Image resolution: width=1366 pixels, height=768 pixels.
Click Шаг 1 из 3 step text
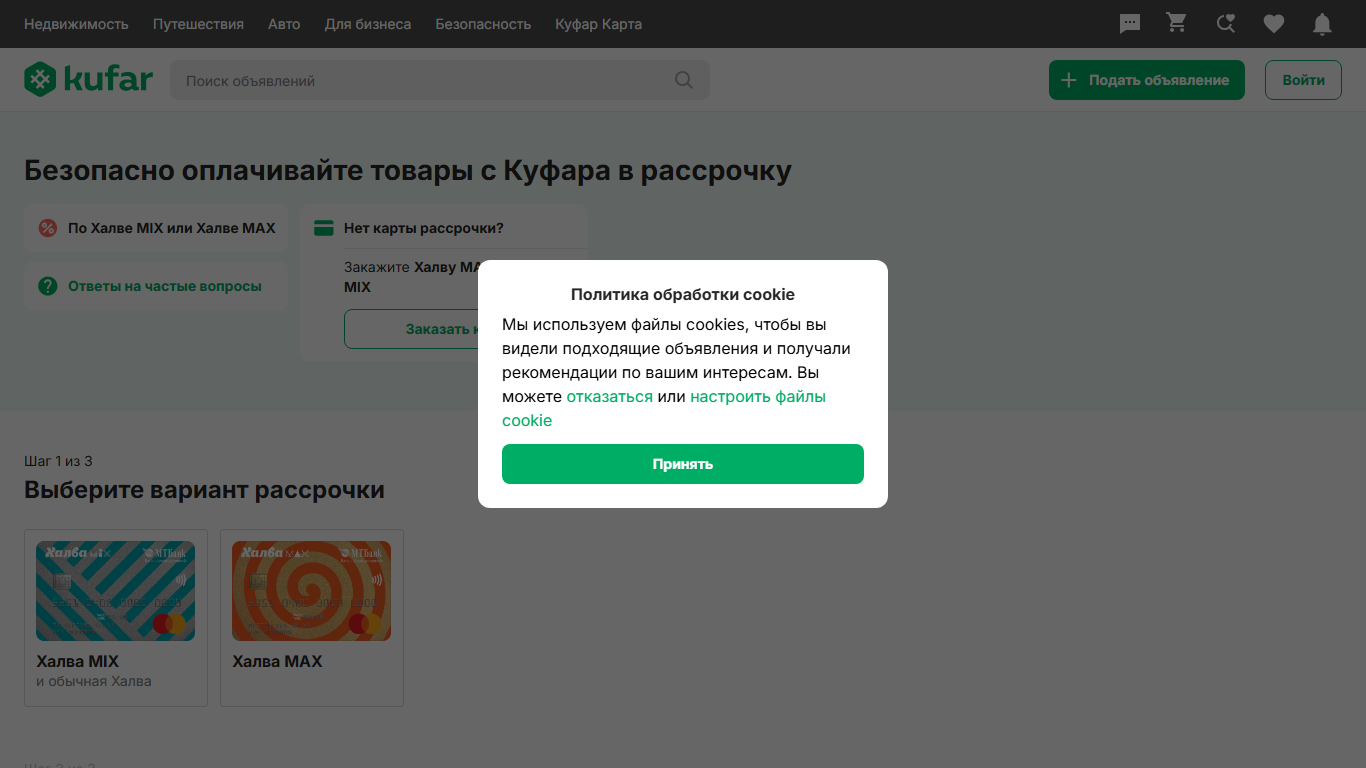tap(58, 461)
